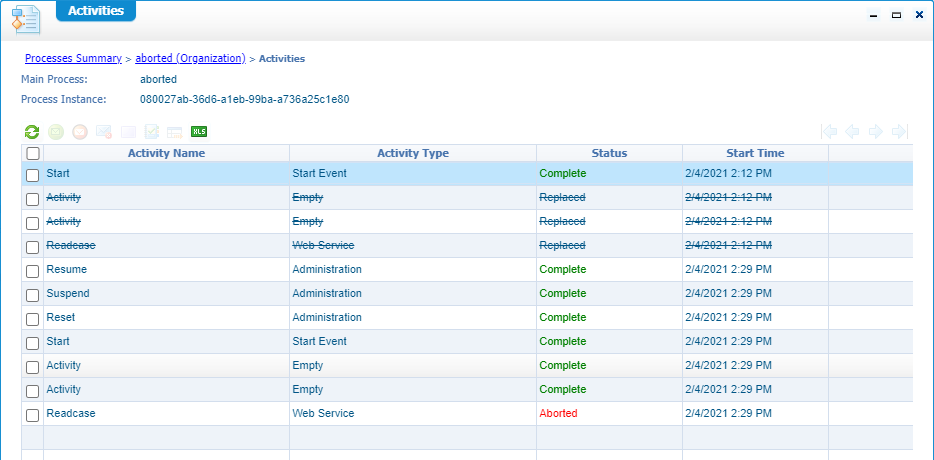Screen dimensions: 934x460
Task: Go to the first page arrow
Action: 829,132
